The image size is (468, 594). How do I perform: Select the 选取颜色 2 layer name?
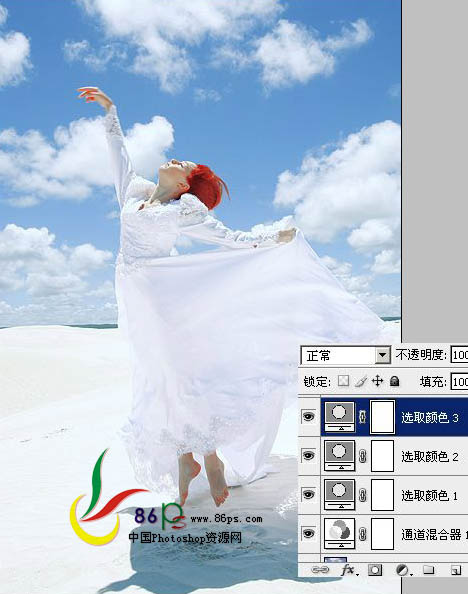pyautogui.click(x=430, y=456)
